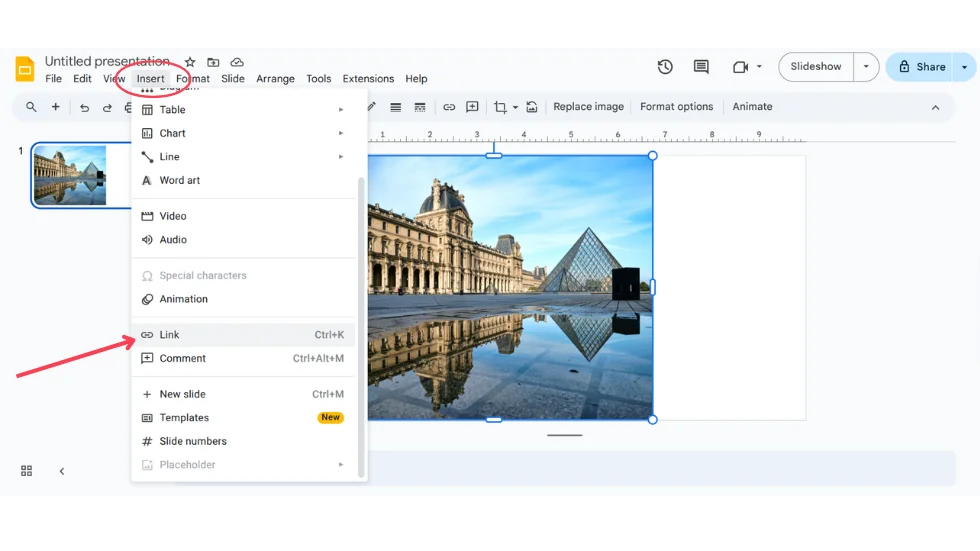This screenshot has height=551, width=980.
Task: Redo the last action
Action: [x=107, y=107]
